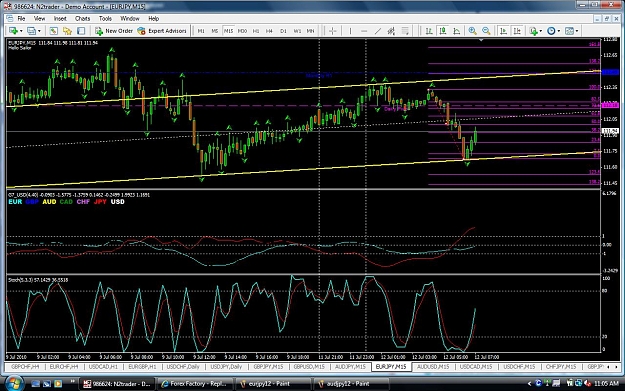This screenshot has height=391, width=625.
Task: Switch timeframe to M5
Action: (x=214, y=31)
